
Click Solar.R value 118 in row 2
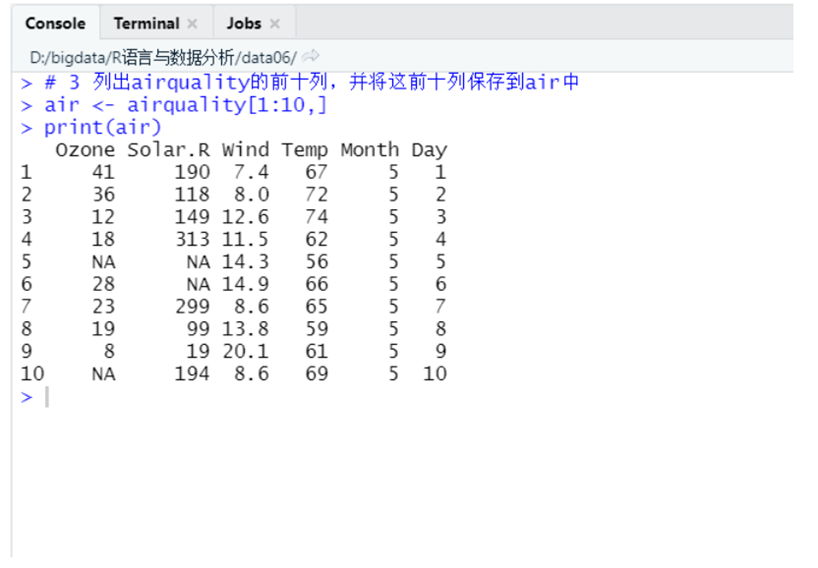point(192,195)
